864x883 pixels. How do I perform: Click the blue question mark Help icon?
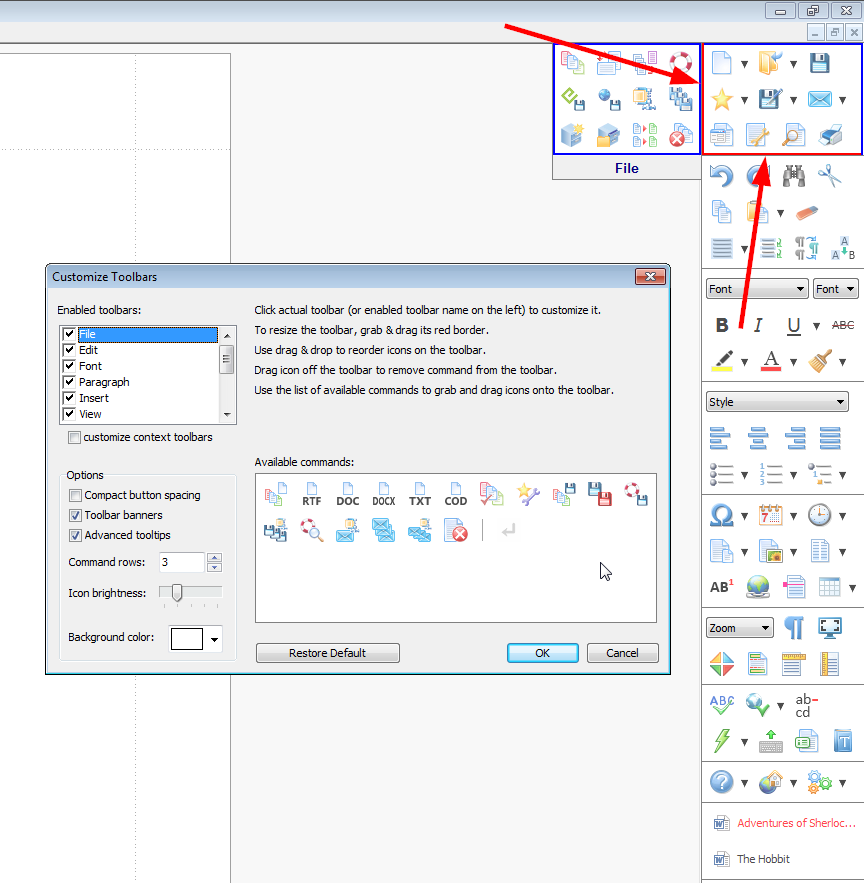click(722, 781)
